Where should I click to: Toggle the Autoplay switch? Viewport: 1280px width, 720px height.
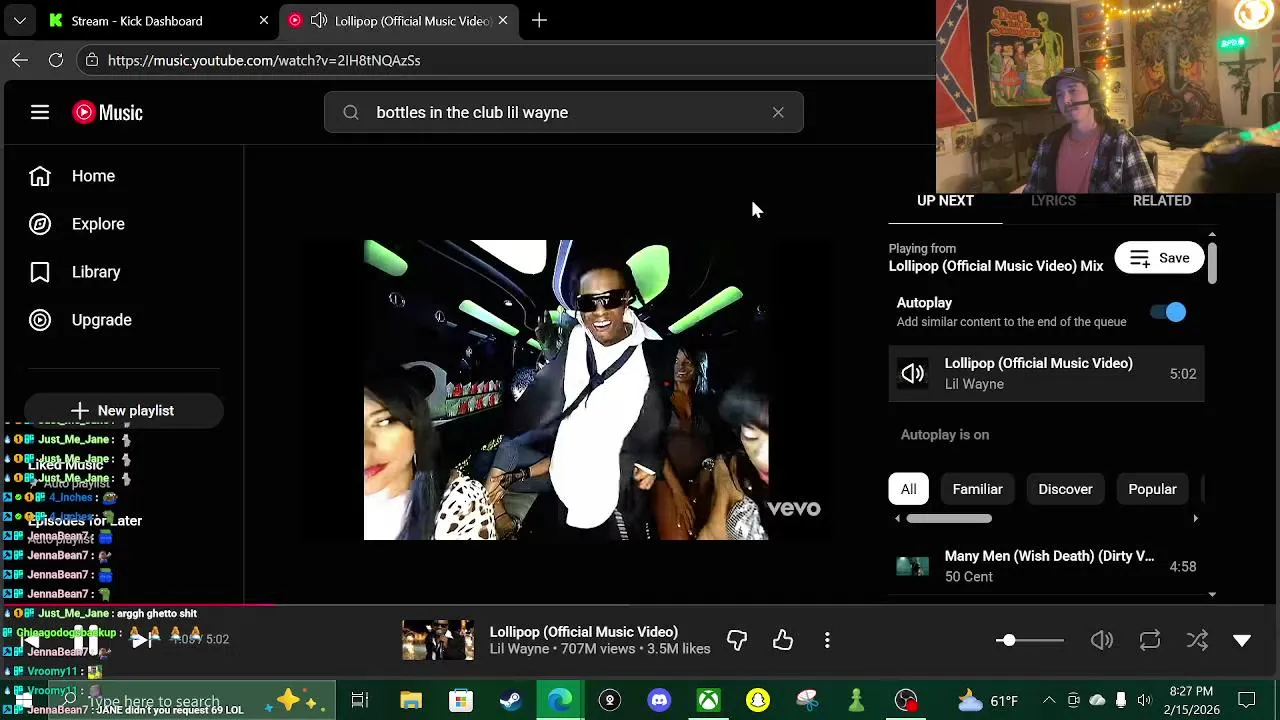pyautogui.click(x=1169, y=312)
